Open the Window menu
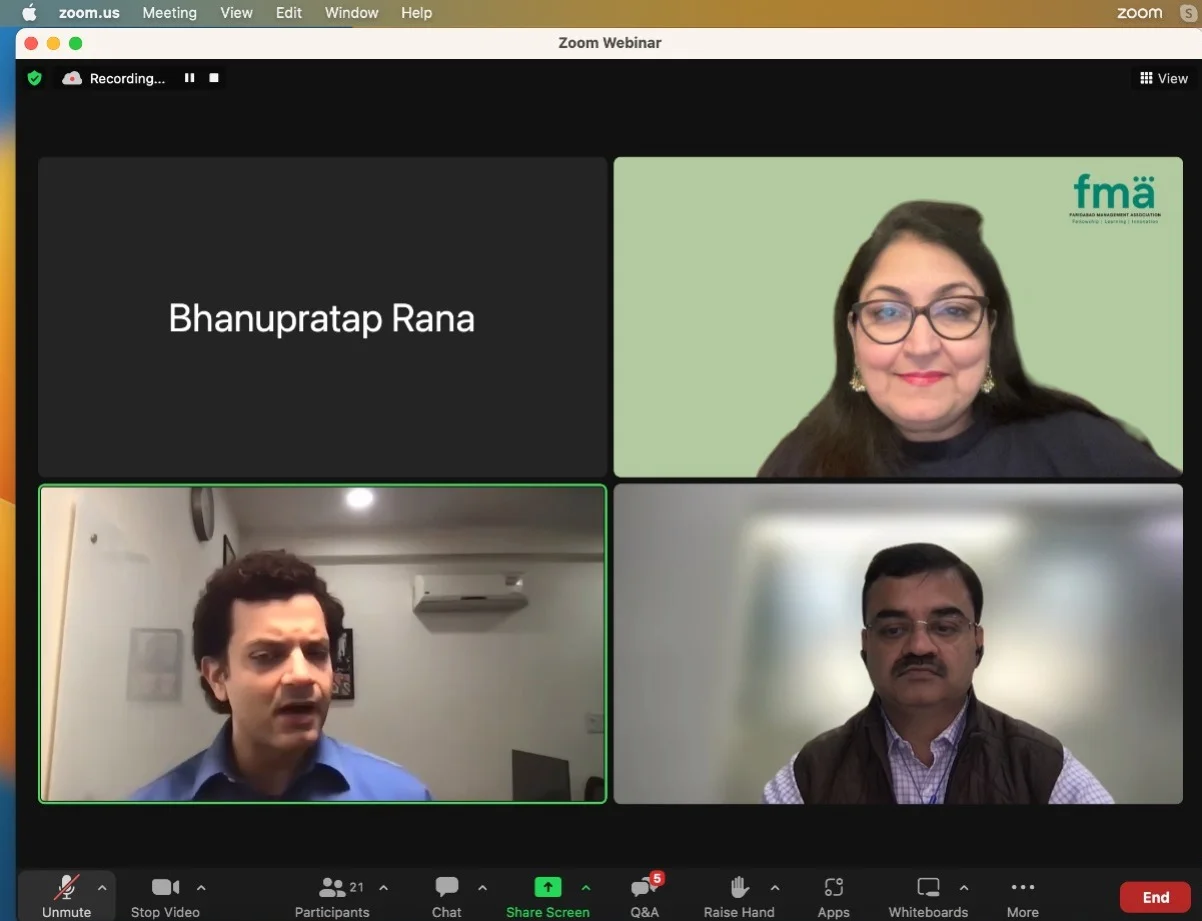The height and width of the screenshot is (921, 1202). (x=352, y=13)
